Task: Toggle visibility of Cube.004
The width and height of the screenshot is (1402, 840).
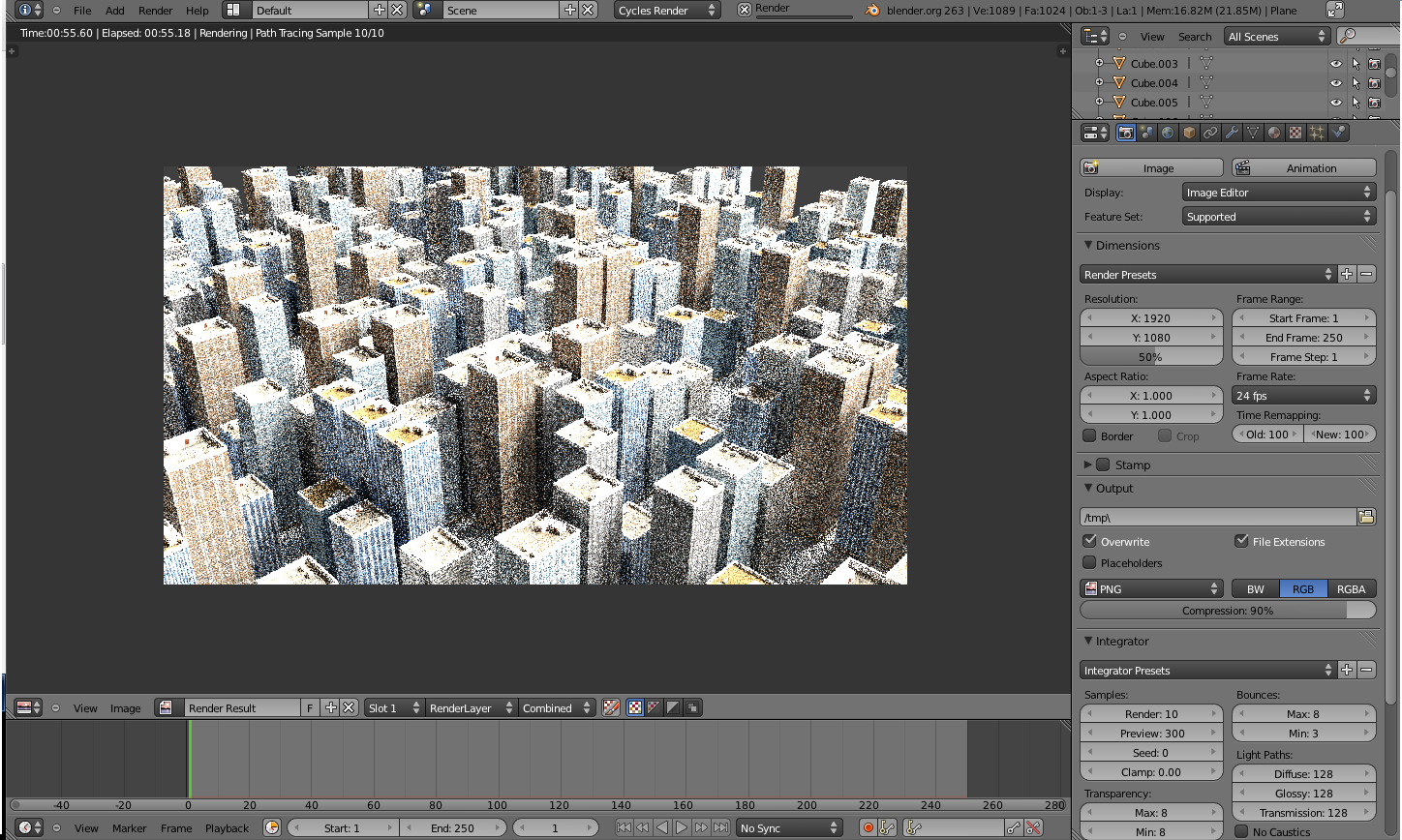Action: tap(1336, 83)
